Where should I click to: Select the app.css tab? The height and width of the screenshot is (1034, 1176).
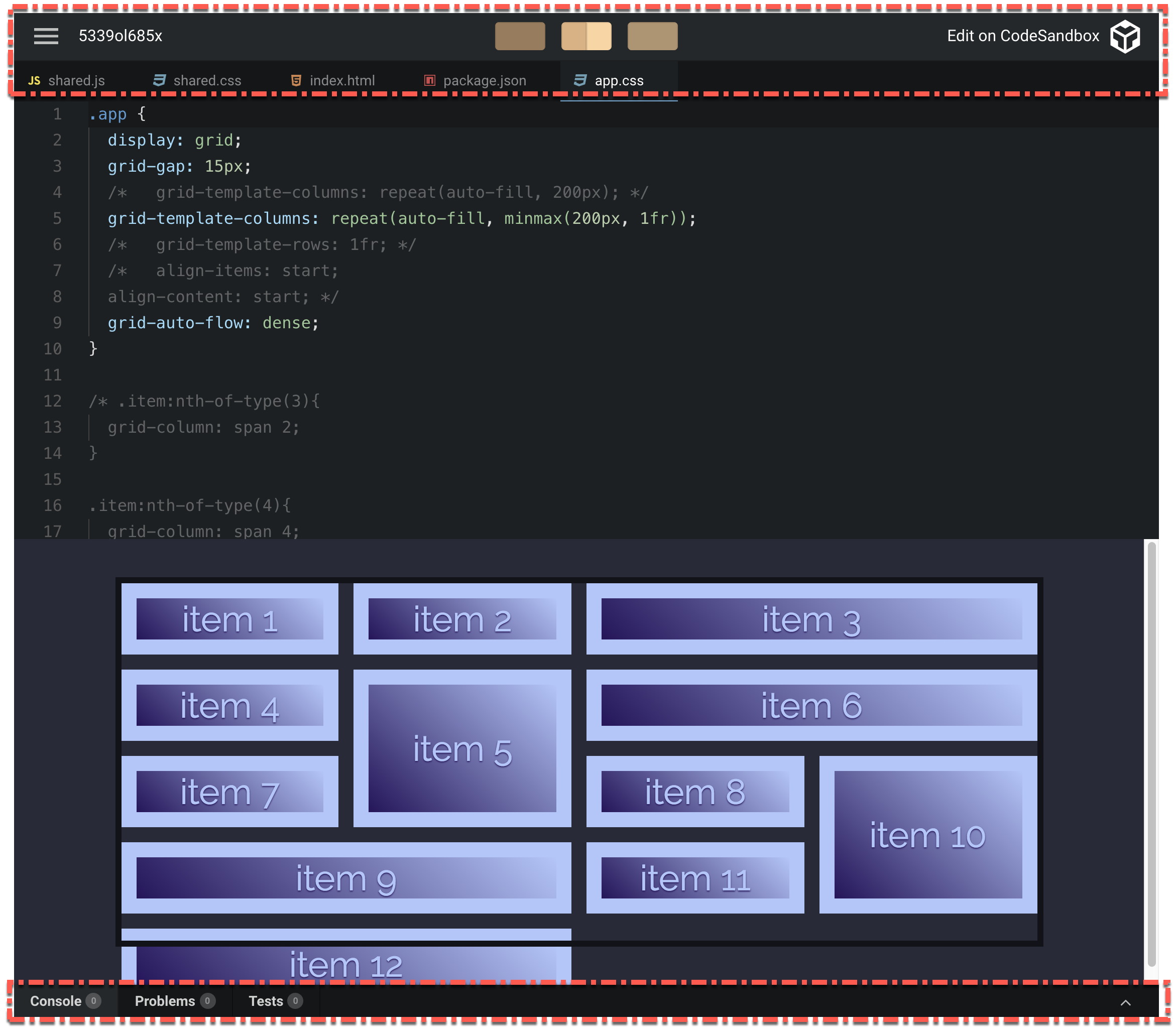point(619,80)
